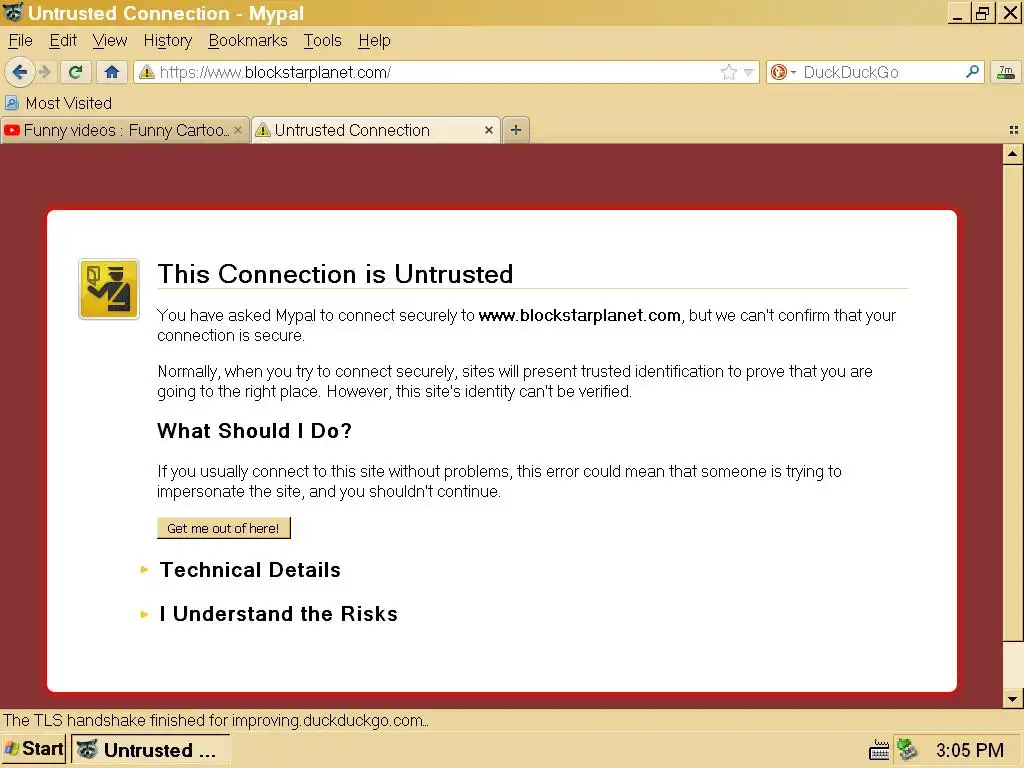The width and height of the screenshot is (1024, 768).
Task: Show the tab groups grid icon
Action: [x=1014, y=130]
